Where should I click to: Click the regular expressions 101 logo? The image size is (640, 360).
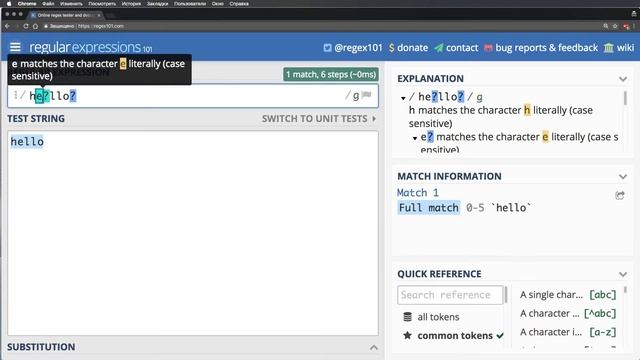click(91, 47)
